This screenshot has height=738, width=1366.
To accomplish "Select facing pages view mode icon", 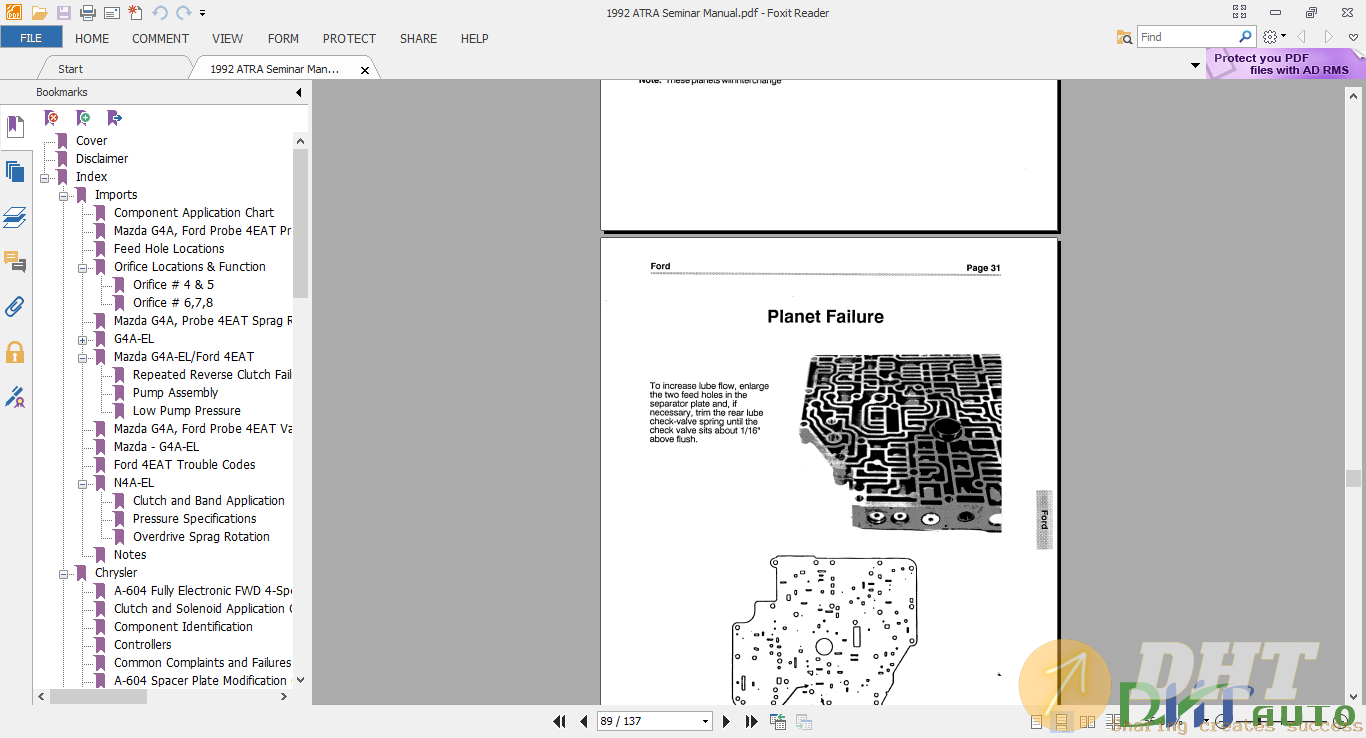I will [1087, 721].
